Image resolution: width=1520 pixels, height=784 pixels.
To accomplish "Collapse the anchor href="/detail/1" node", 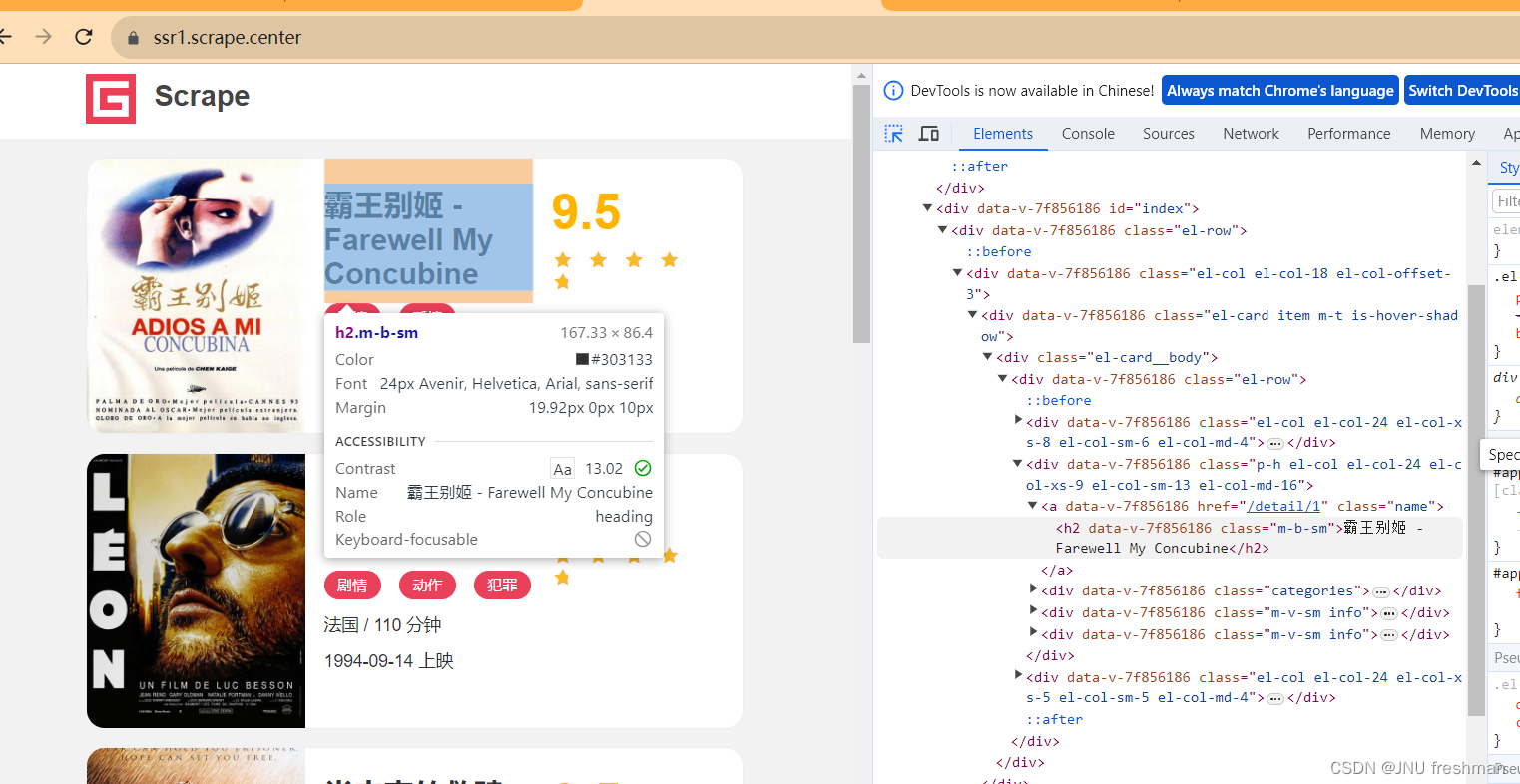I will 1033,506.
